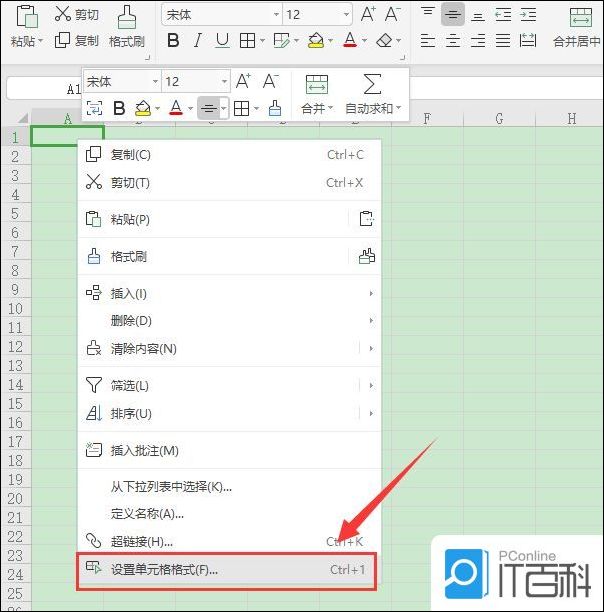Open the mini toolbar font size dropdown
Image resolution: width=604 pixels, height=612 pixels.
(224, 81)
